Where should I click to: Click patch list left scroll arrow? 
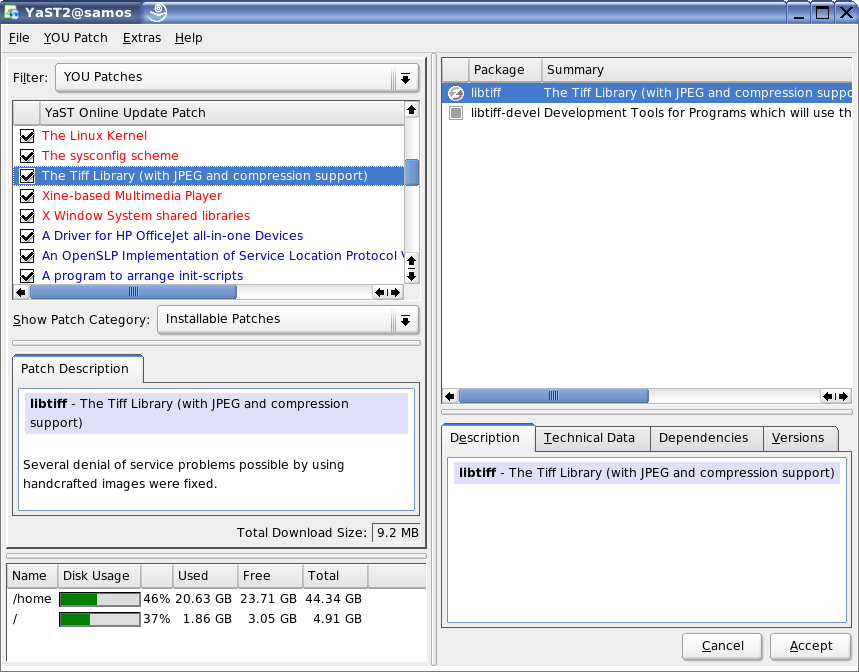(21, 292)
